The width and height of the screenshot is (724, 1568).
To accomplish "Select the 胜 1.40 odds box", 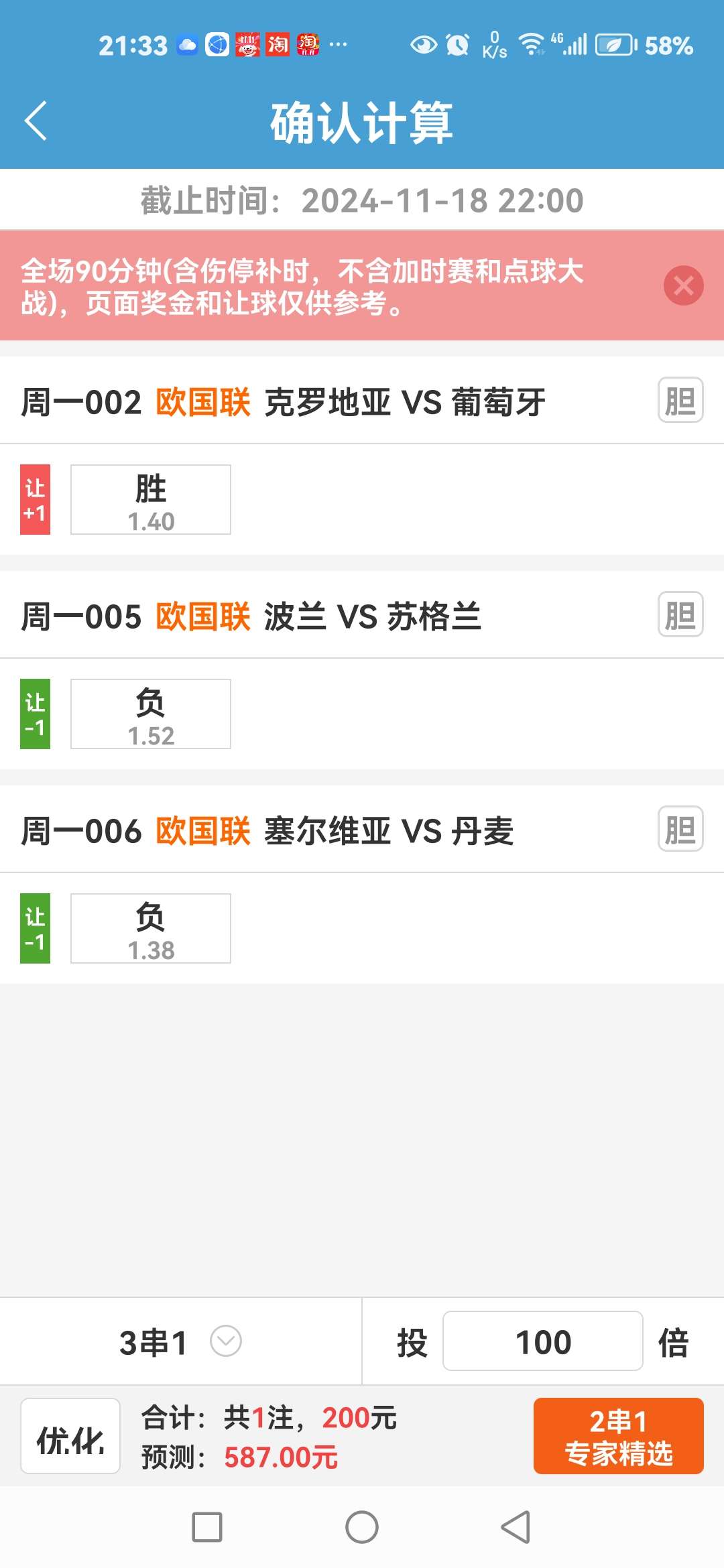I will [x=151, y=500].
